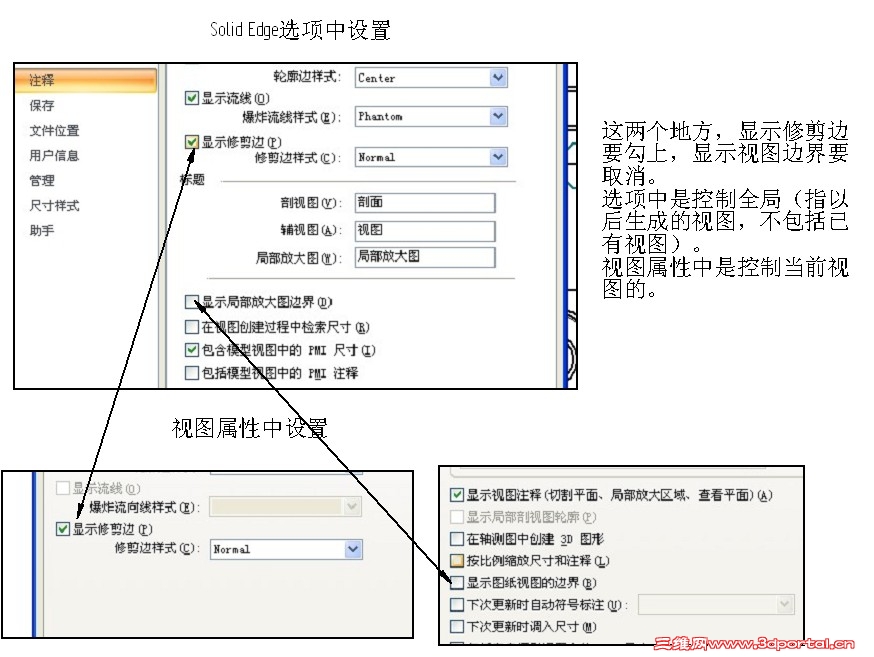Enable 下次更新时调入尺寸 checkbox
The image size is (874, 657).
point(457,627)
